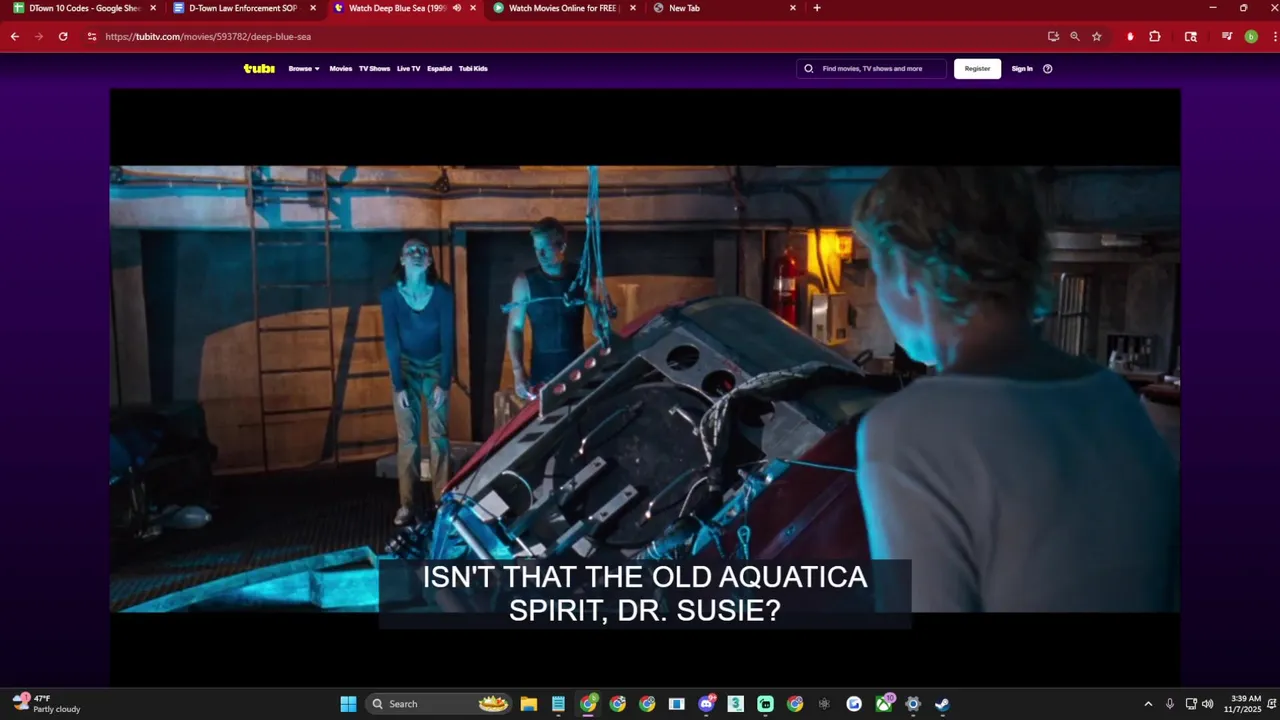Mute the Deep Blue Sea tab audio icon
Viewport: 1280px width, 720px height.
point(457,8)
